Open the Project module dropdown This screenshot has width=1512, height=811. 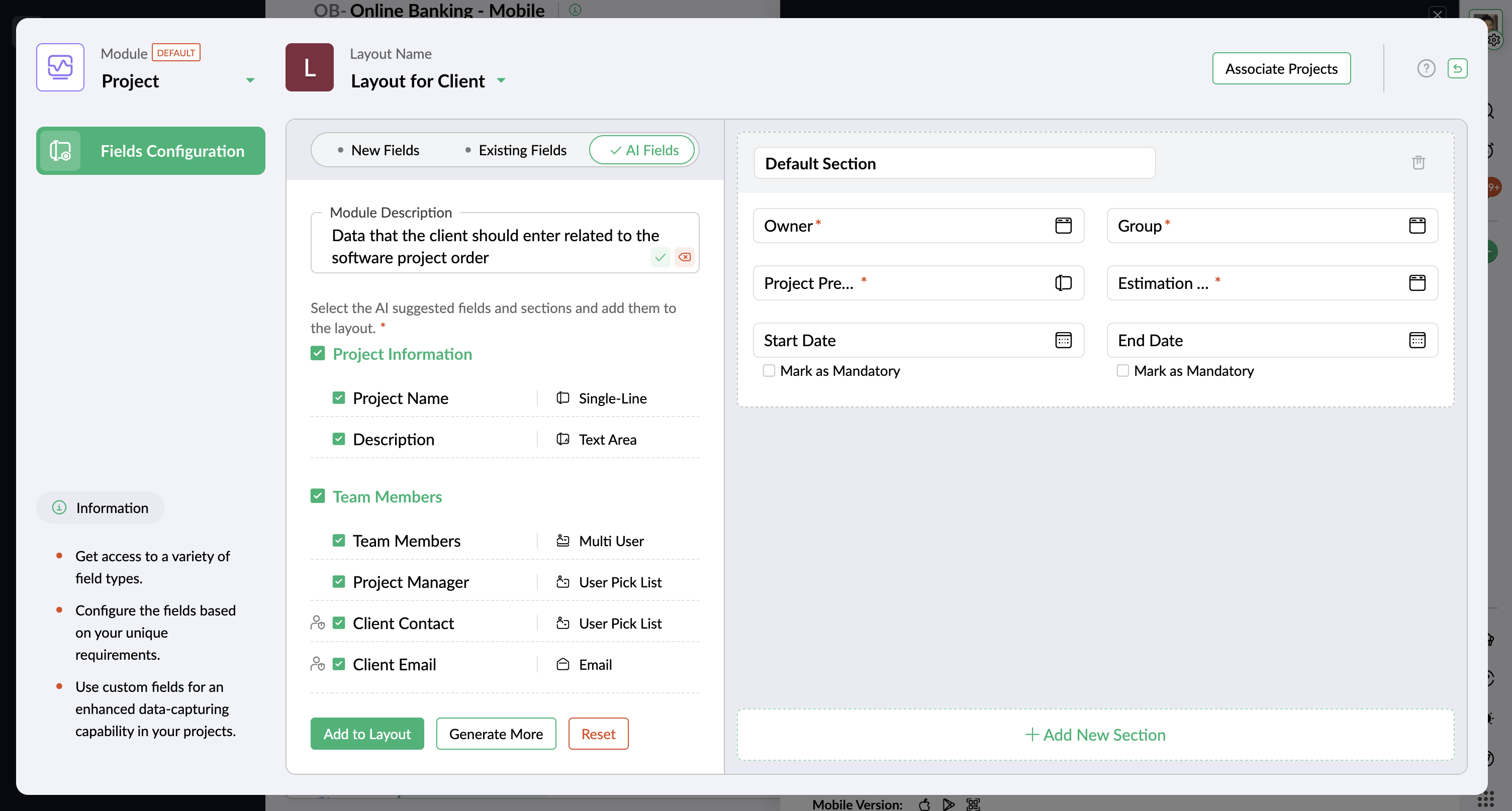(x=250, y=80)
